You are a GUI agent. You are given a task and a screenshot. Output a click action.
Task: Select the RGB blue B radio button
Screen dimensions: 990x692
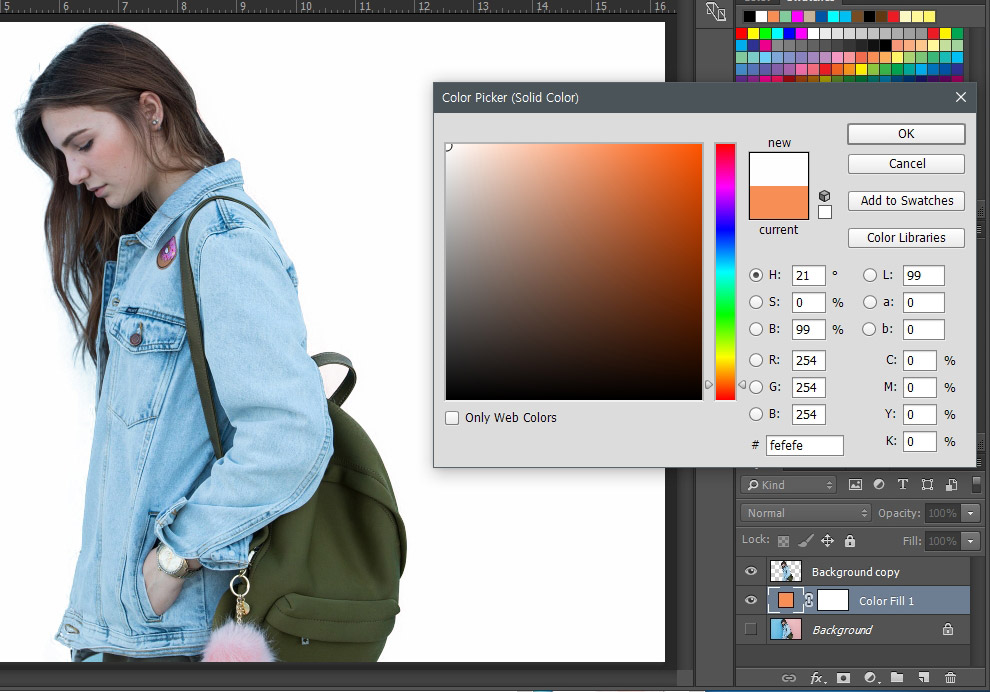(x=756, y=414)
